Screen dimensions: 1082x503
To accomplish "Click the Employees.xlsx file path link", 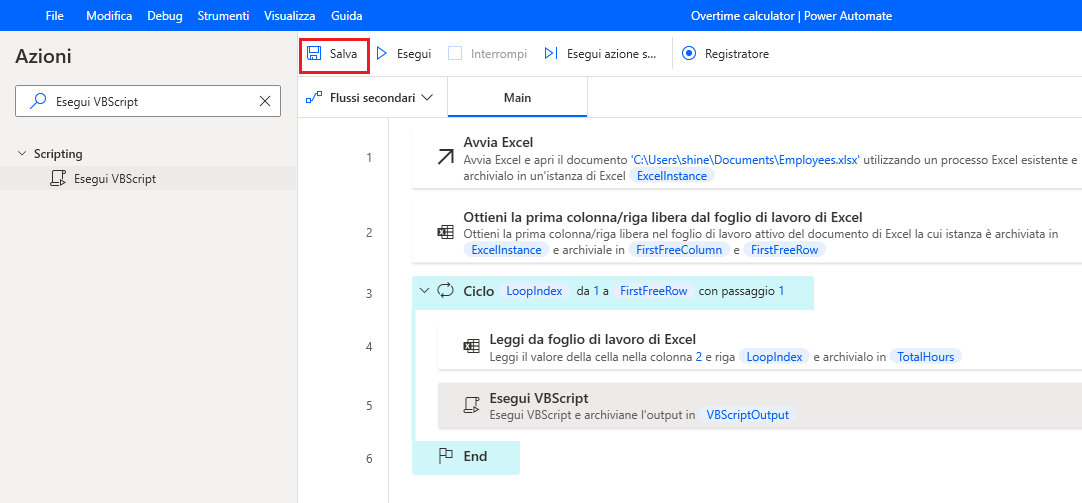I will coord(745,160).
